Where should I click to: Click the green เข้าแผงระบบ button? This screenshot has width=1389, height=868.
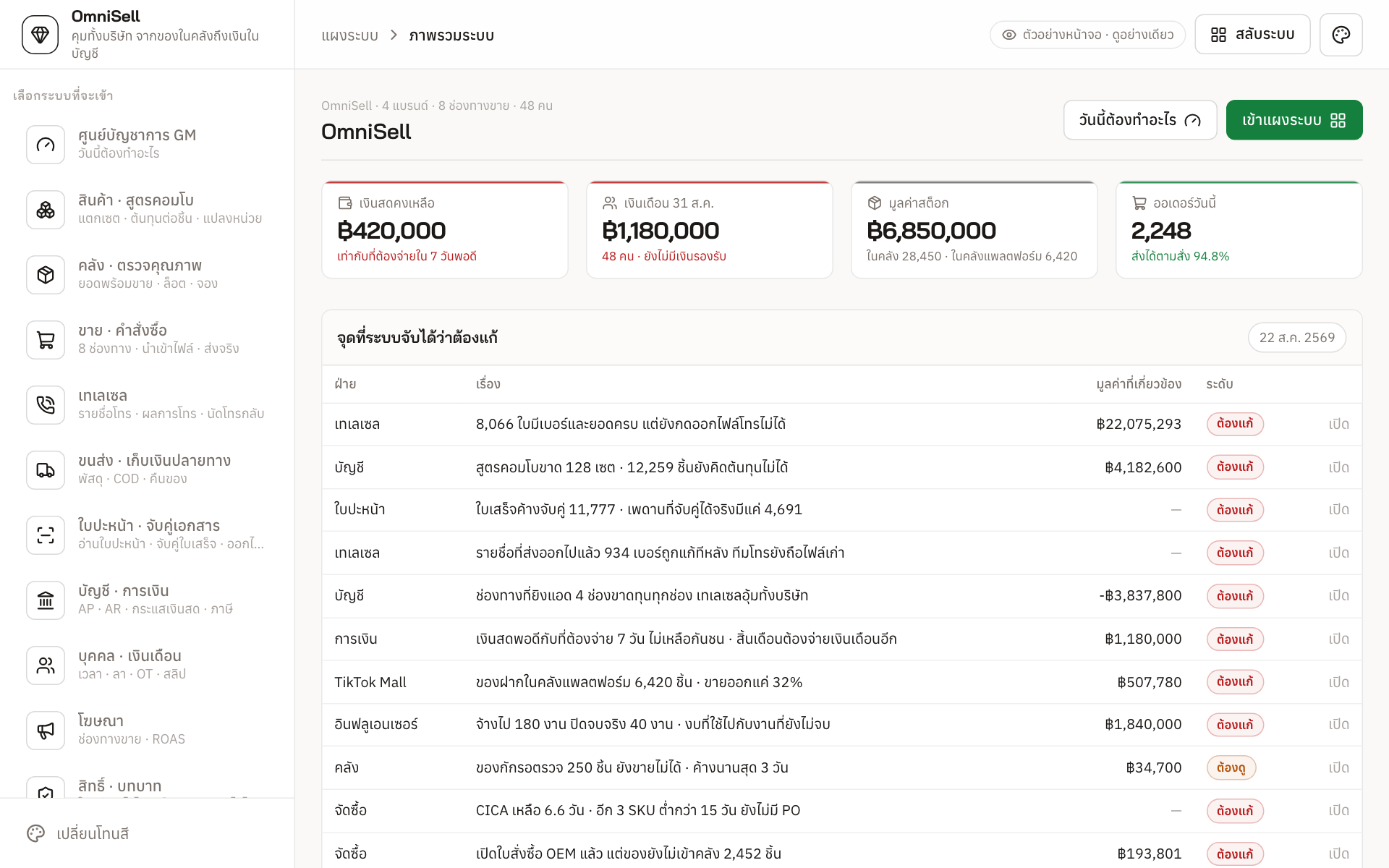1294,120
